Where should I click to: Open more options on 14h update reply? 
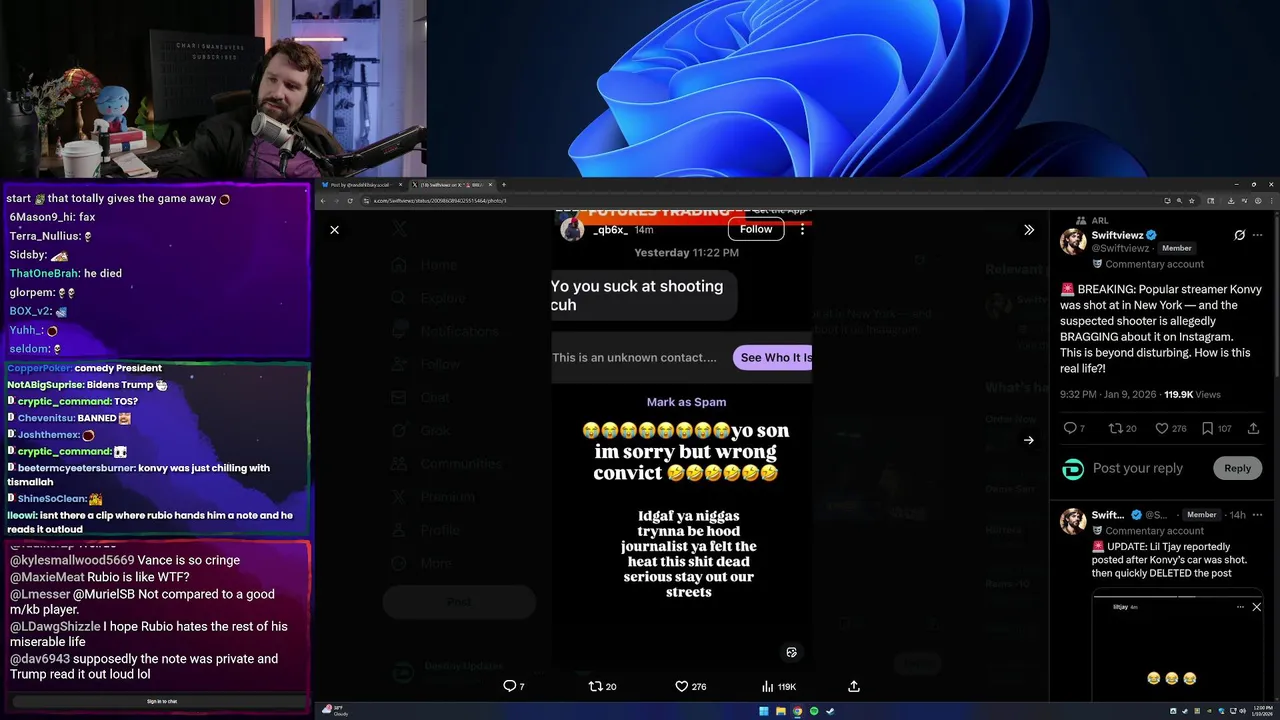[1258, 515]
